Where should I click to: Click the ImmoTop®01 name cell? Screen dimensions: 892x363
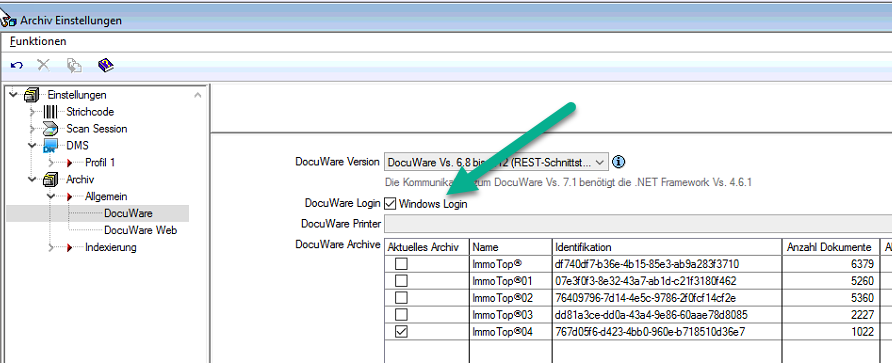click(x=511, y=281)
